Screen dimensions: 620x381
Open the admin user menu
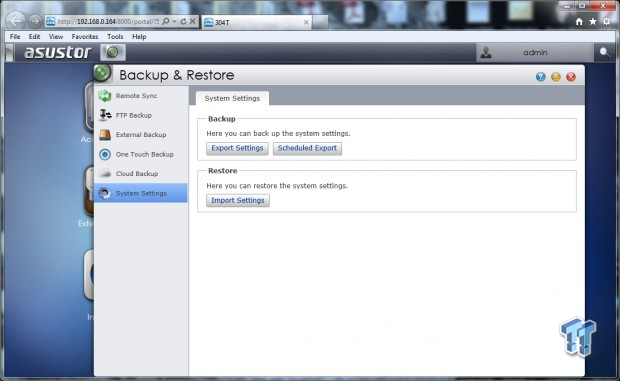pyautogui.click(x=535, y=53)
